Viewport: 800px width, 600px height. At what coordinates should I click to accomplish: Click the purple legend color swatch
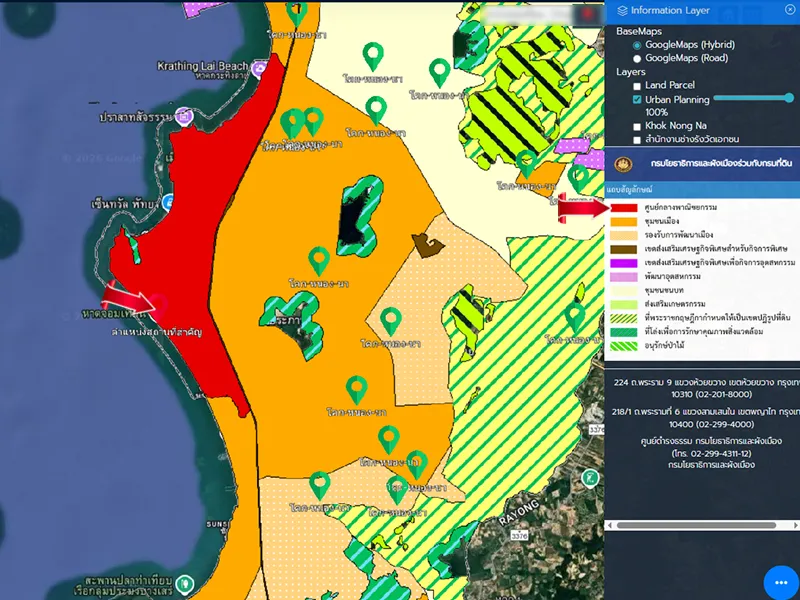click(x=625, y=262)
